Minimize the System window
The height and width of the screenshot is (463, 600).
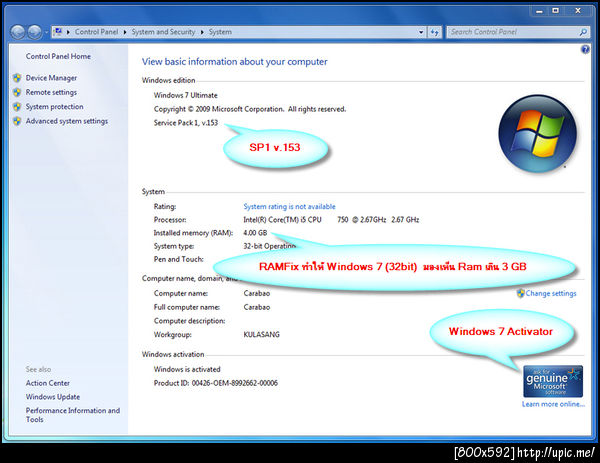pos(540,11)
